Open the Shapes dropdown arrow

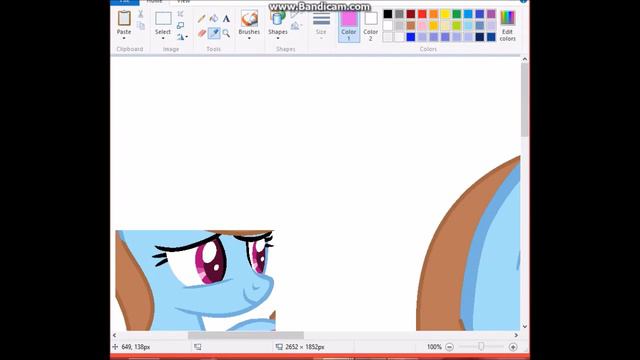click(278, 38)
